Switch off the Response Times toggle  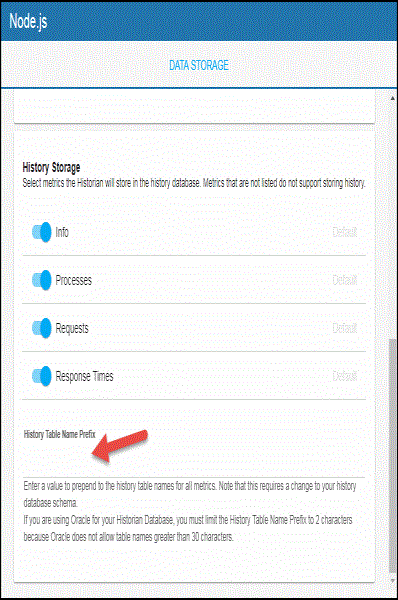[42, 376]
